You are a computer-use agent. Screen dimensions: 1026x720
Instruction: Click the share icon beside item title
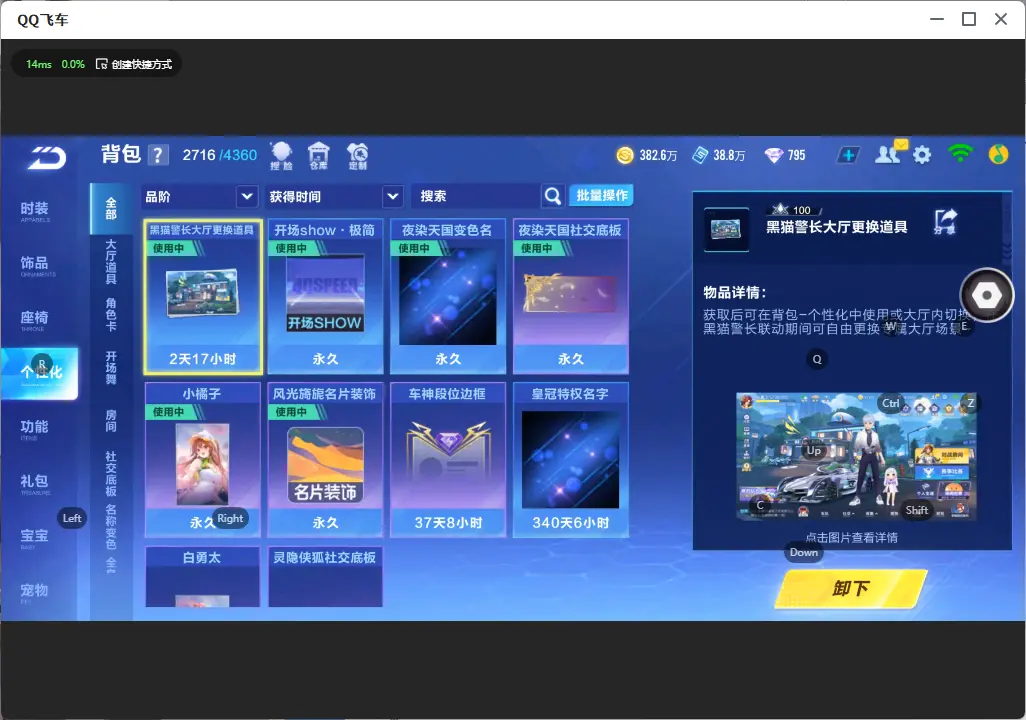(x=945, y=222)
